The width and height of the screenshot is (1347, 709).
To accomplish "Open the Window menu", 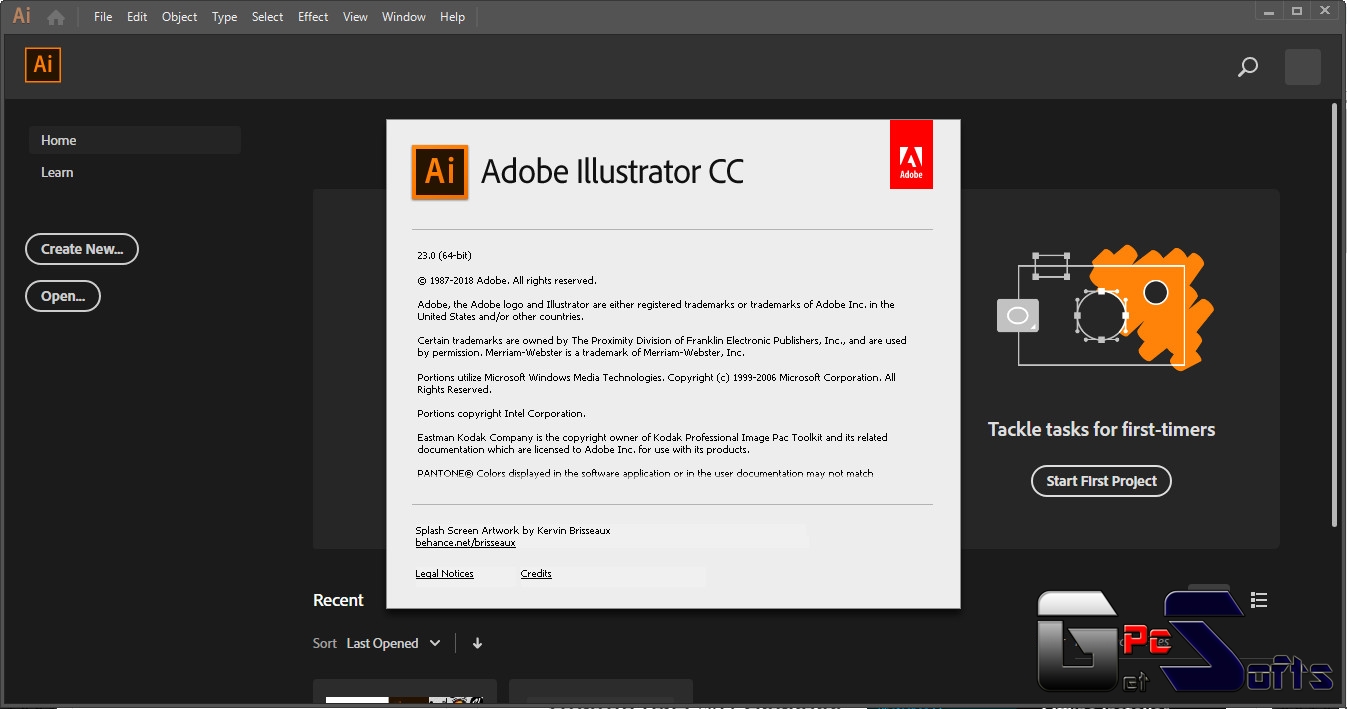I will point(404,17).
